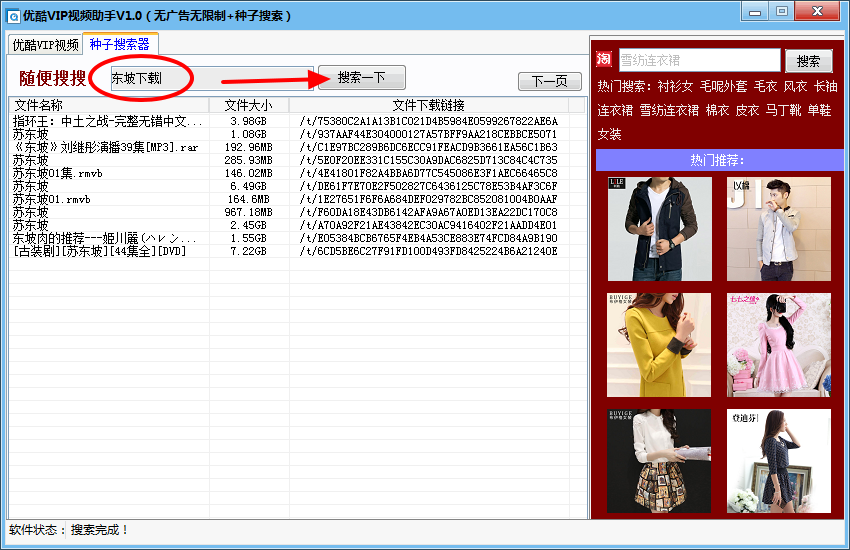Maximize the 优酷VIP视频助手 window
This screenshot has height=550, width=850.
coord(782,12)
